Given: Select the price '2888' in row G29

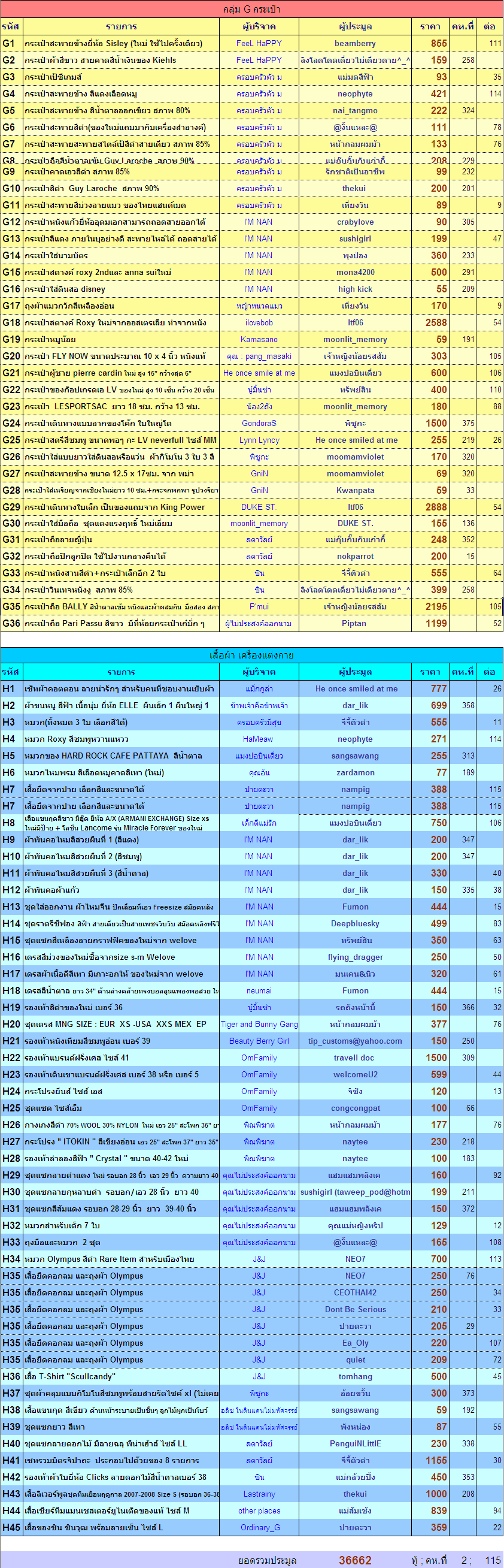Looking at the screenshot, I should coord(436,507).
